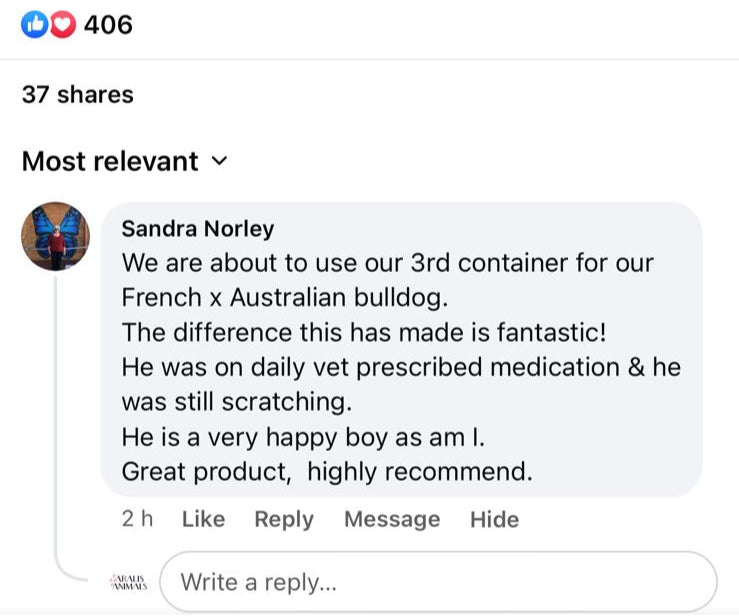
Task: Open Sandra Norley's butterfly profile picture
Action: click(55, 237)
